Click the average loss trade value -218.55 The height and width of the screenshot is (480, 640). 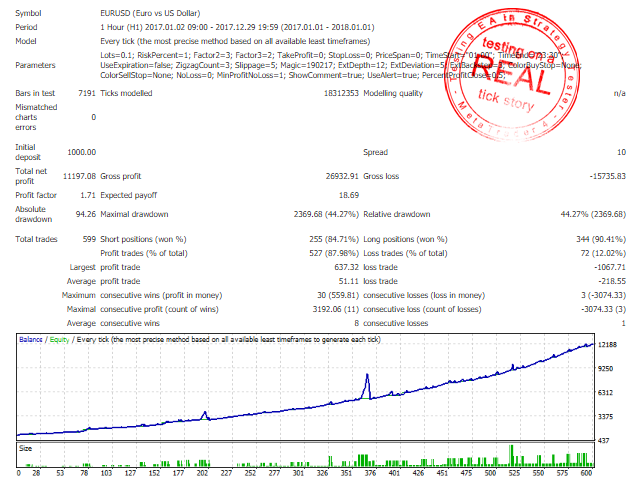(x=612, y=281)
